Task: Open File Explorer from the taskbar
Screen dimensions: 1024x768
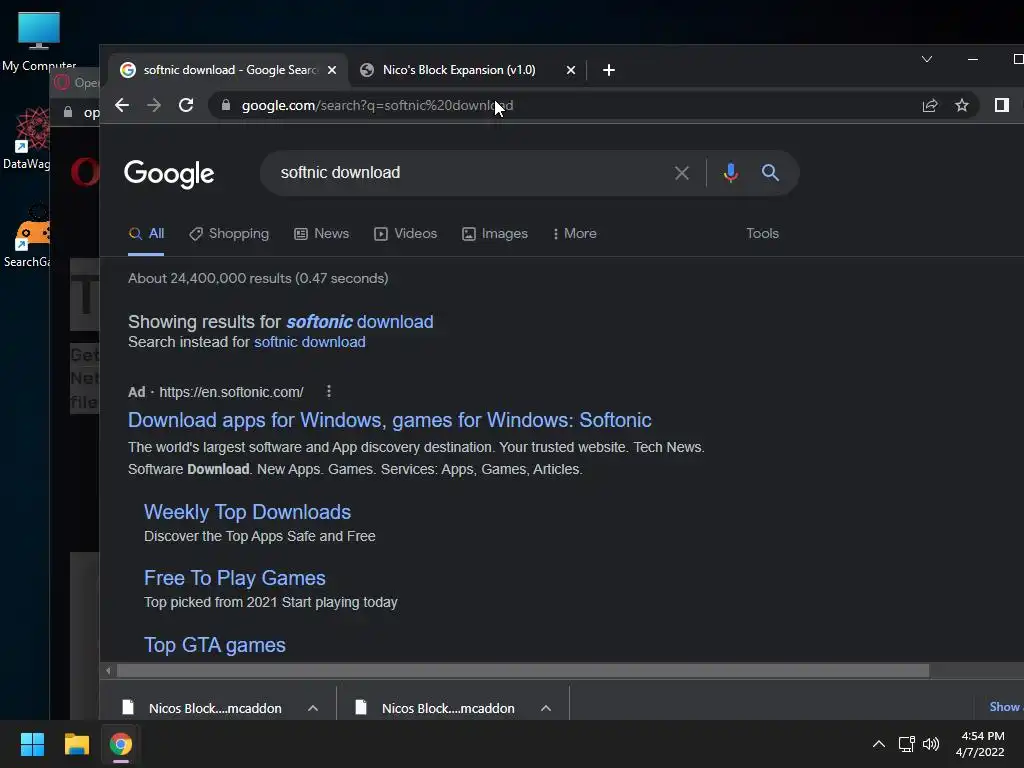Action: pyautogui.click(x=76, y=744)
